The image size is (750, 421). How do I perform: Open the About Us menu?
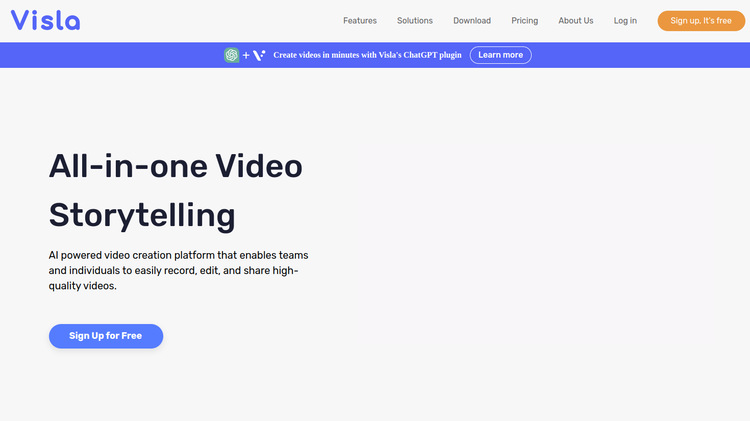(x=576, y=21)
